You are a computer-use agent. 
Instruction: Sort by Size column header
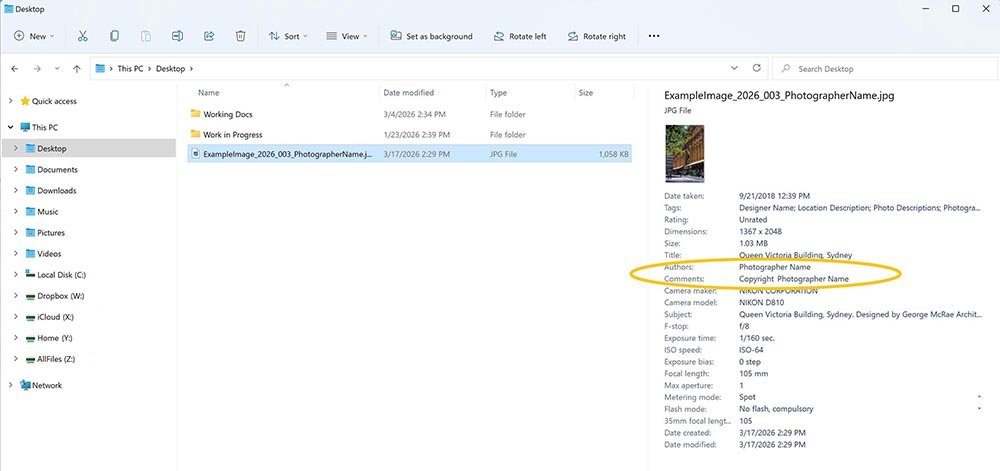tap(585, 93)
